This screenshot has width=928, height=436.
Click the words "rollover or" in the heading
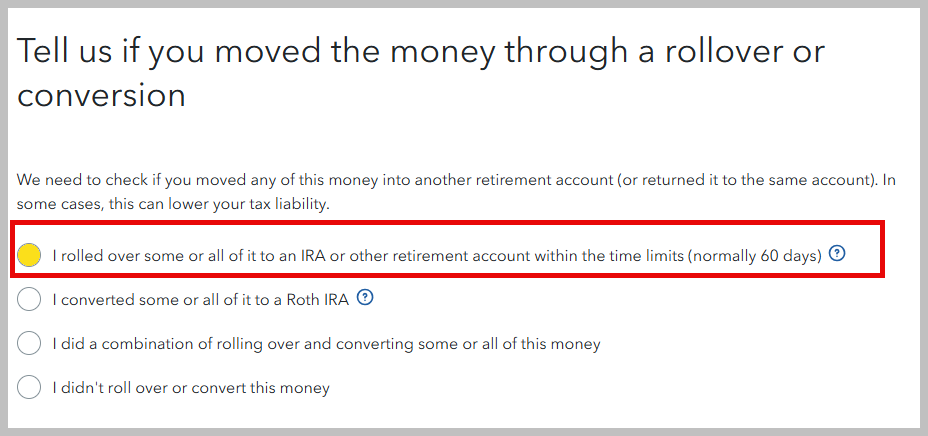745,51
